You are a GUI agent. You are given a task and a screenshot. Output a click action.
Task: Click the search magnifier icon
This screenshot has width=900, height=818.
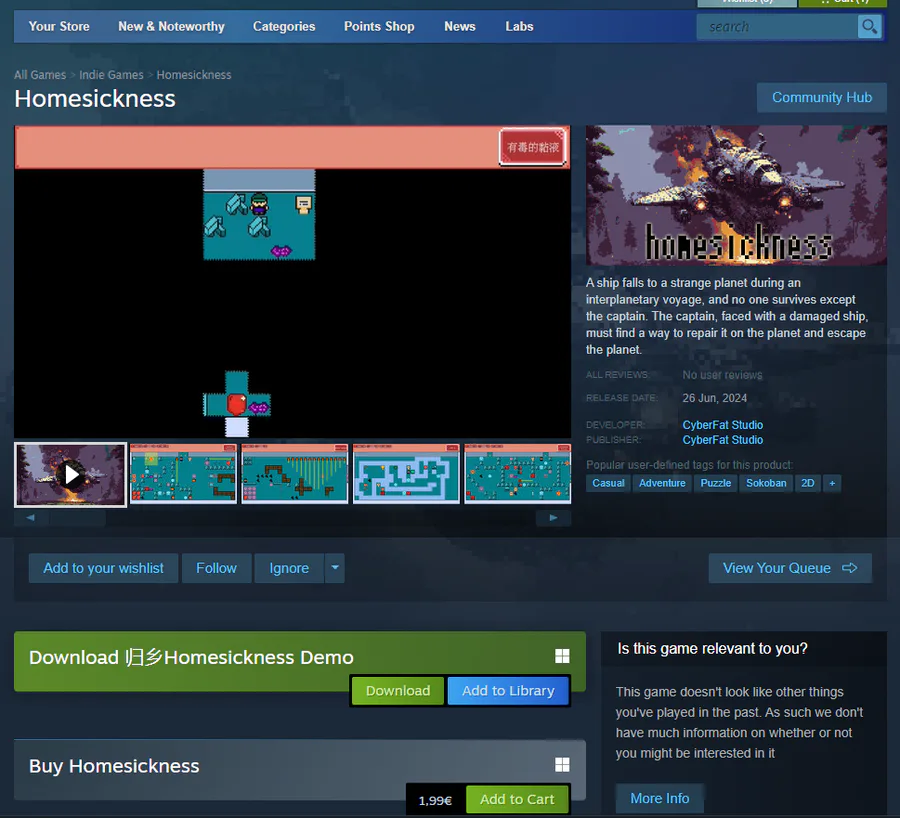point(869,26)
